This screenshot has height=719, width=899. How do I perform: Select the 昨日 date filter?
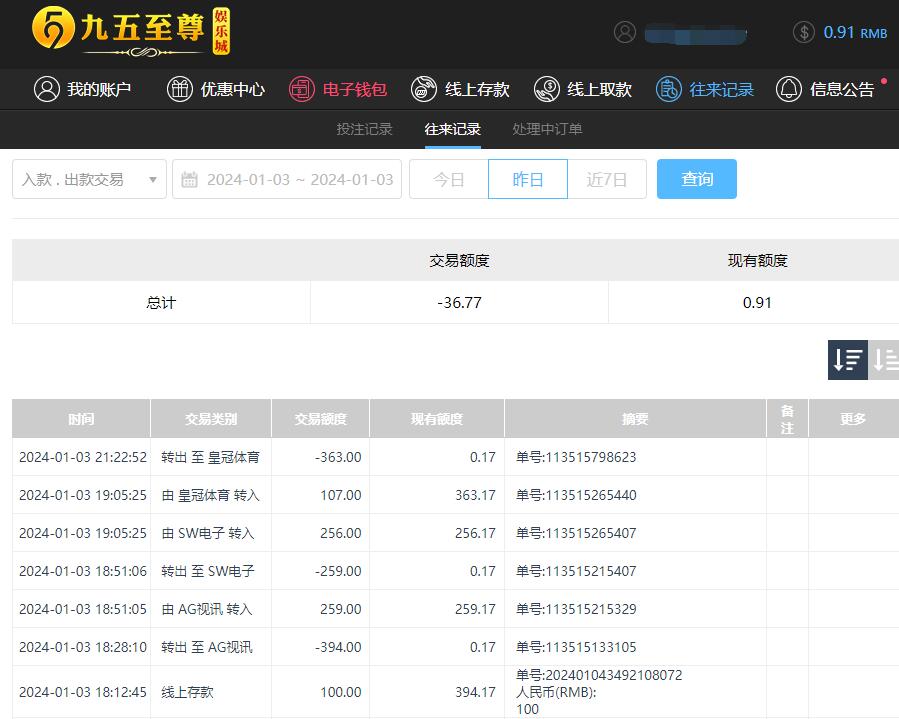[527, 179]
